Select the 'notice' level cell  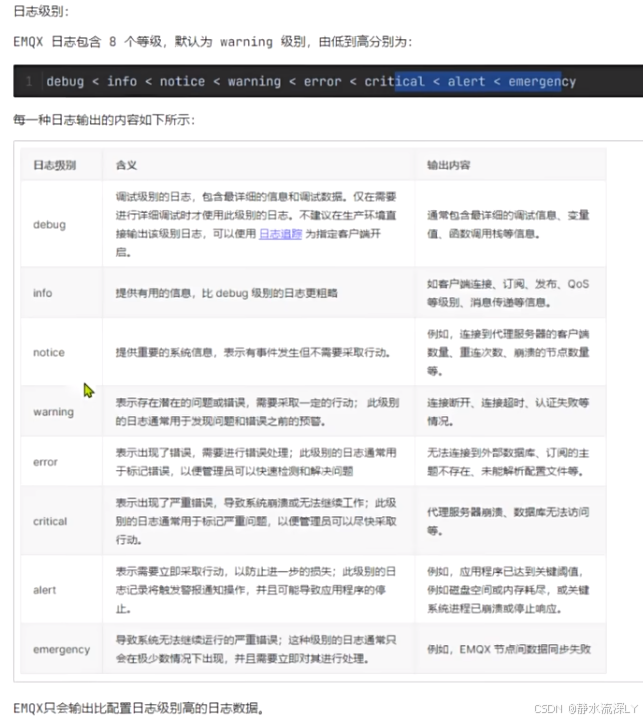coord(62,352)
